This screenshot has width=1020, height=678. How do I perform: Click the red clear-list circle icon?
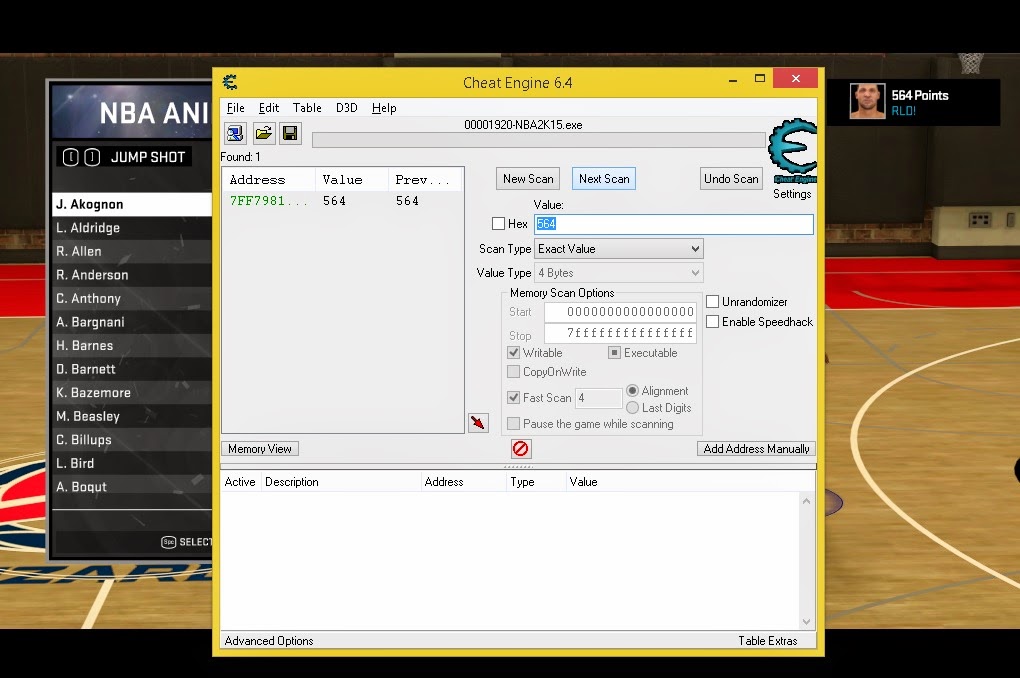[x=520, y=448]
